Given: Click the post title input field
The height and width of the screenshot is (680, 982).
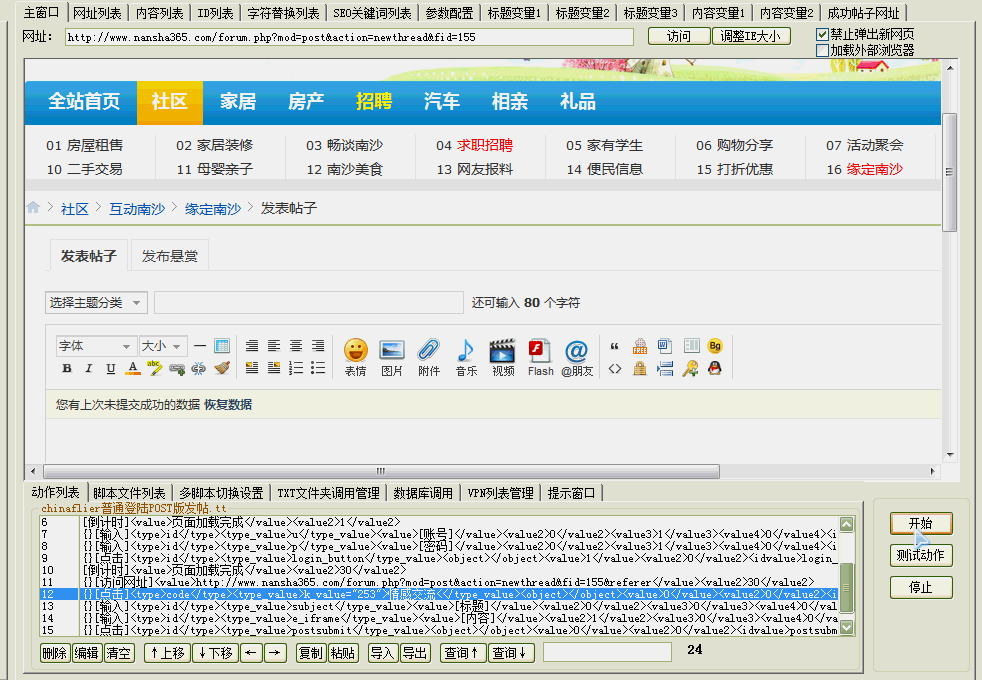Looking at the screenshot, I should pyautogui.click(x=309, y=303).
